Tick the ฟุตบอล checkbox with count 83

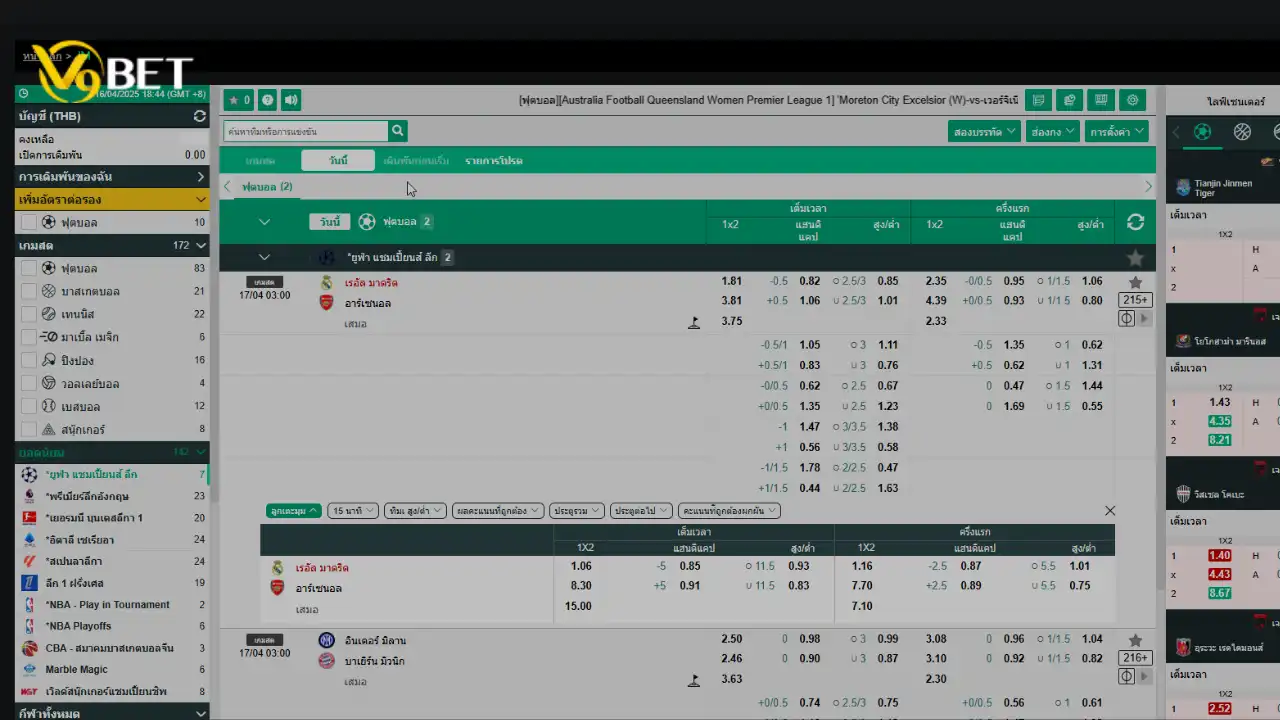coord(29,268)
